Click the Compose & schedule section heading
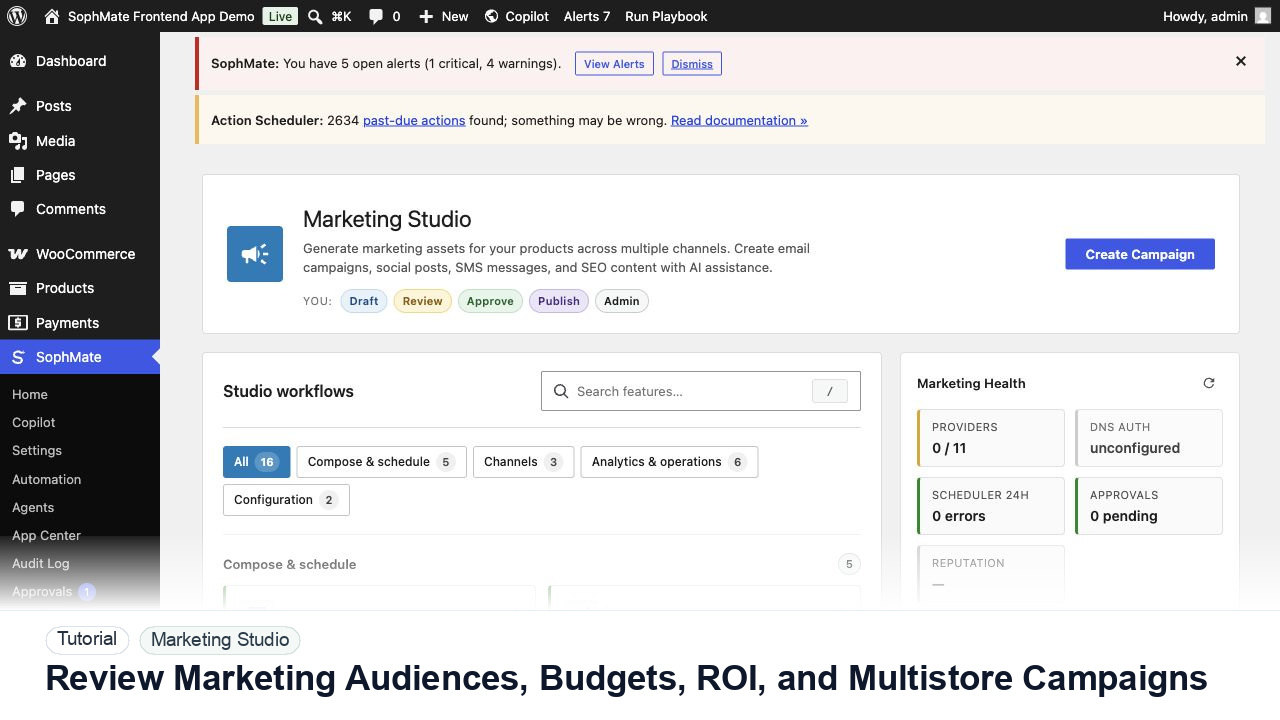1280x720 pixels. point(290,564)
